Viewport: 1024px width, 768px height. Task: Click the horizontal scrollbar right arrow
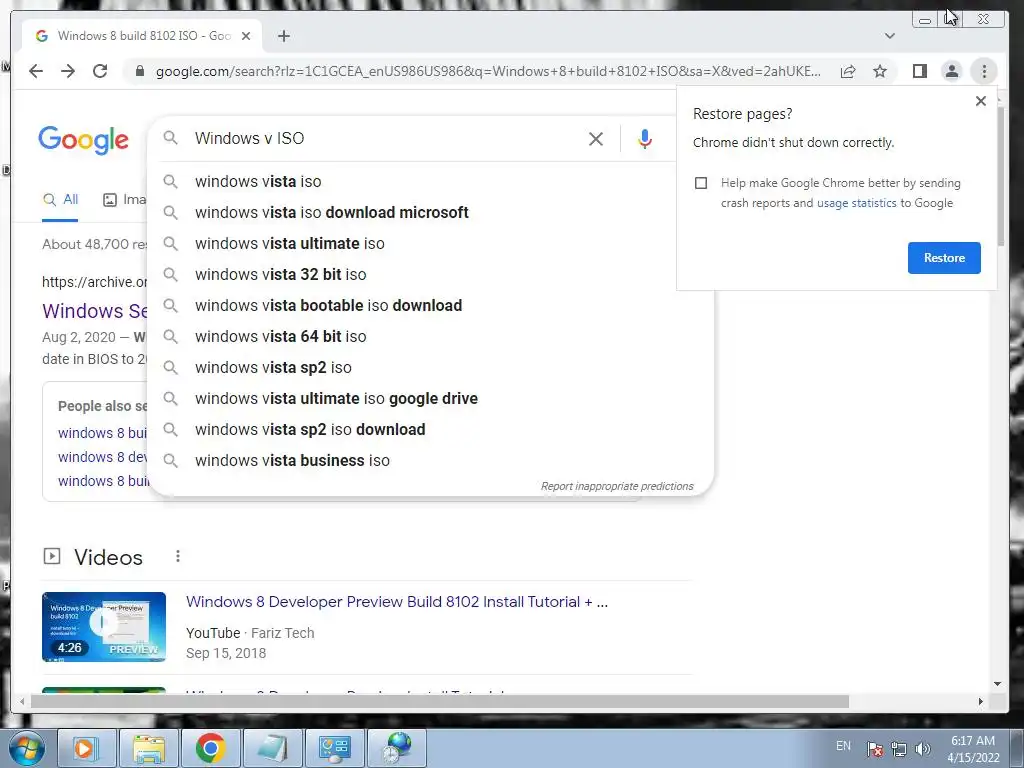tap(980, 701)
